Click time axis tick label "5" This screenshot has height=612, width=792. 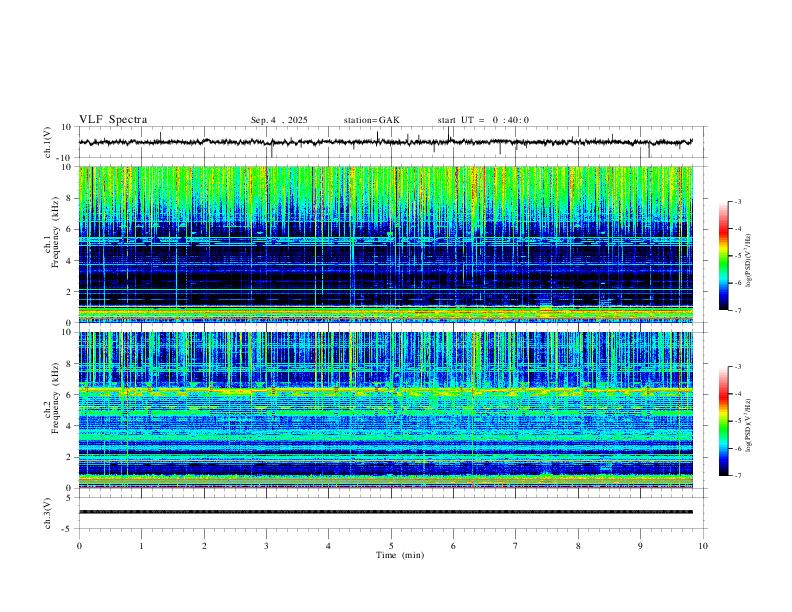coord(391,546)
